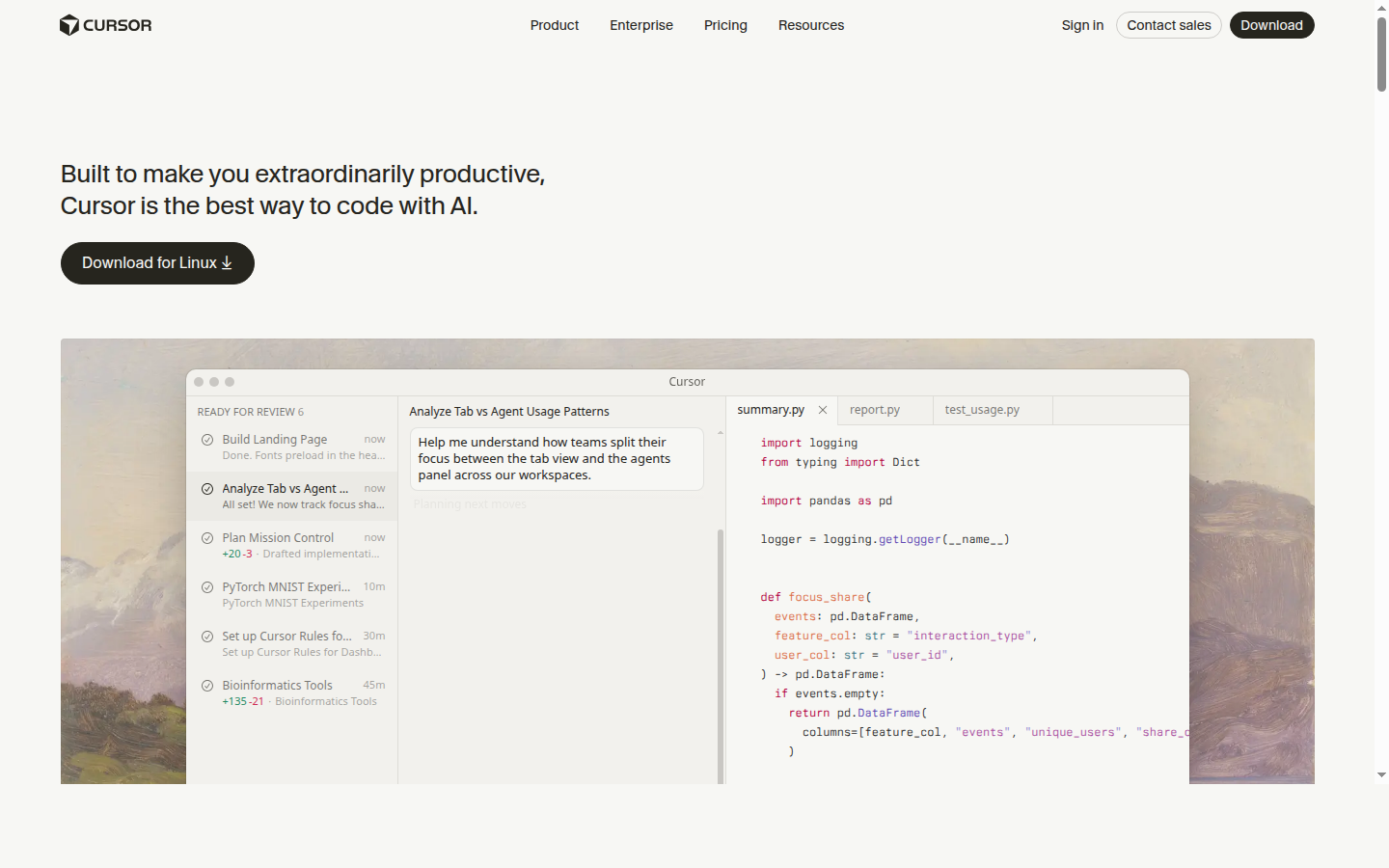Click the Contact sales button
Screen dimensions: 1389x868
point(1168,25)
